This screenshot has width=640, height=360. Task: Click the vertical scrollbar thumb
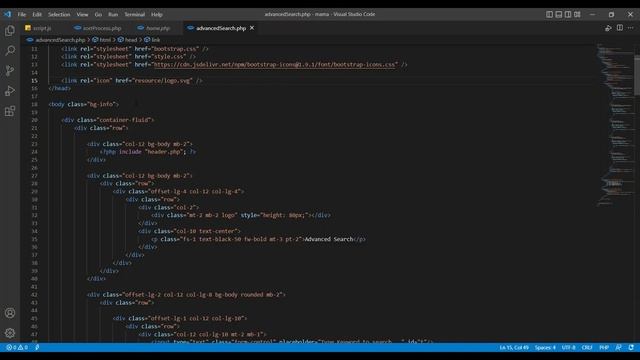[x=637, y=76]
